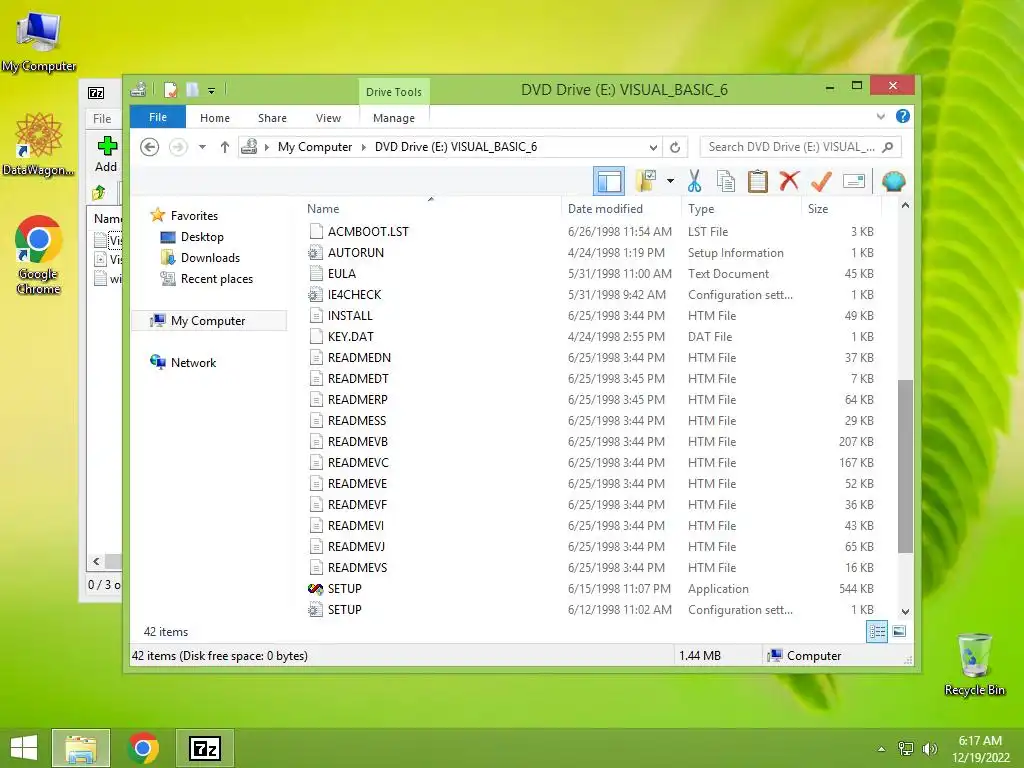This screenshot has height=768, width=1024.
Task: Select Downloads in navigation pane
Action: tap(210, 257)
